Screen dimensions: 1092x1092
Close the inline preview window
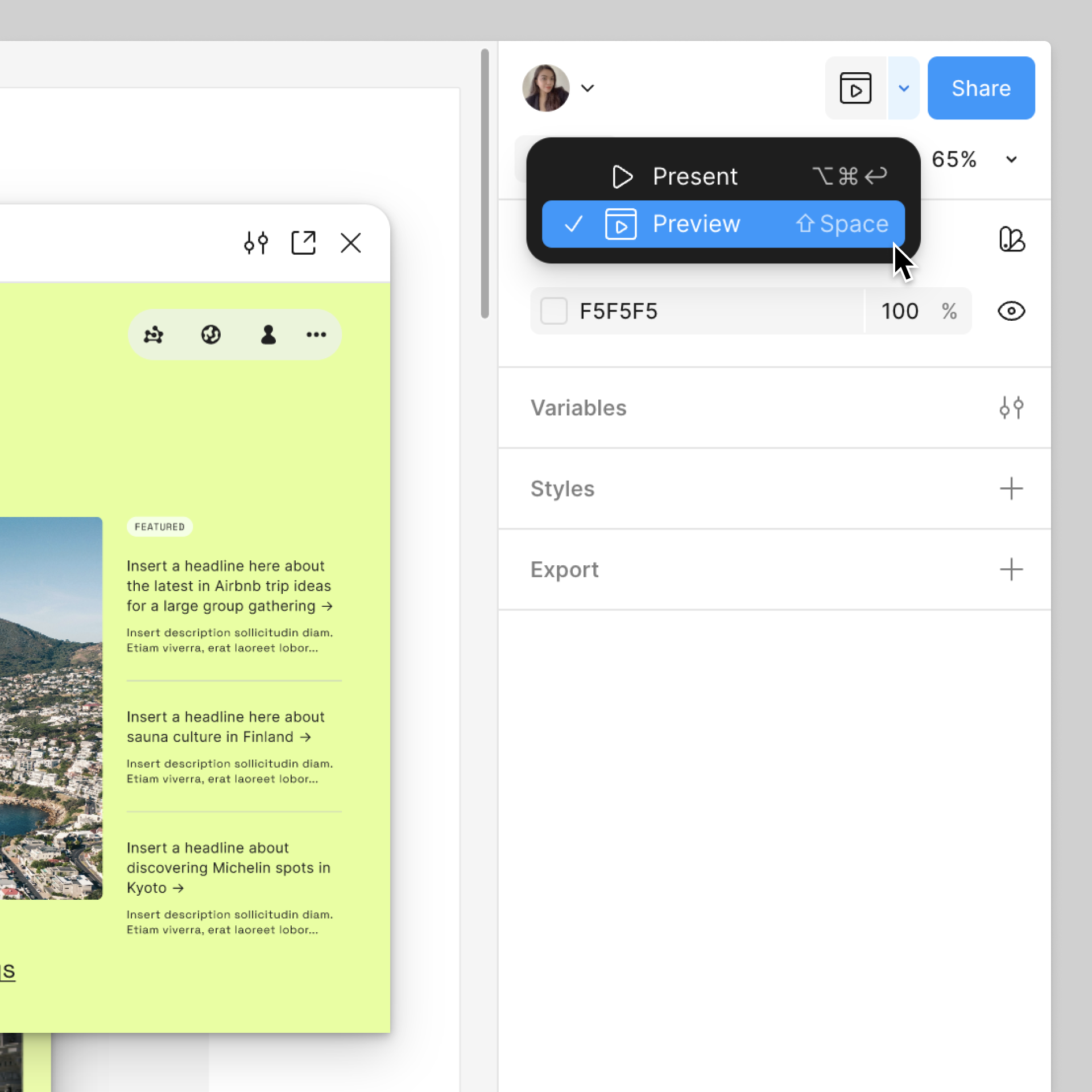coord(350,243)
